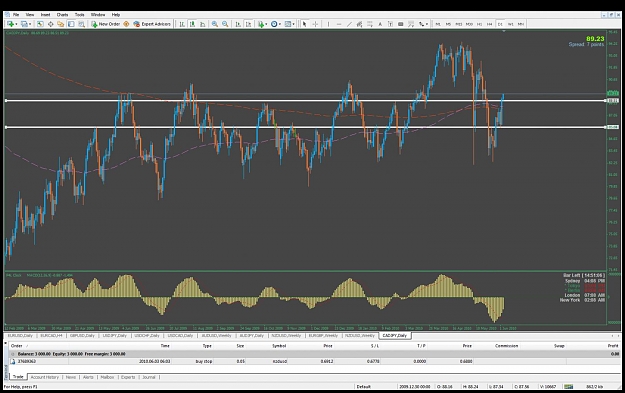Toggle the Market Watch window icon
Image resolution: width=625 pixels, height=393 pixels.
point(40,24)
